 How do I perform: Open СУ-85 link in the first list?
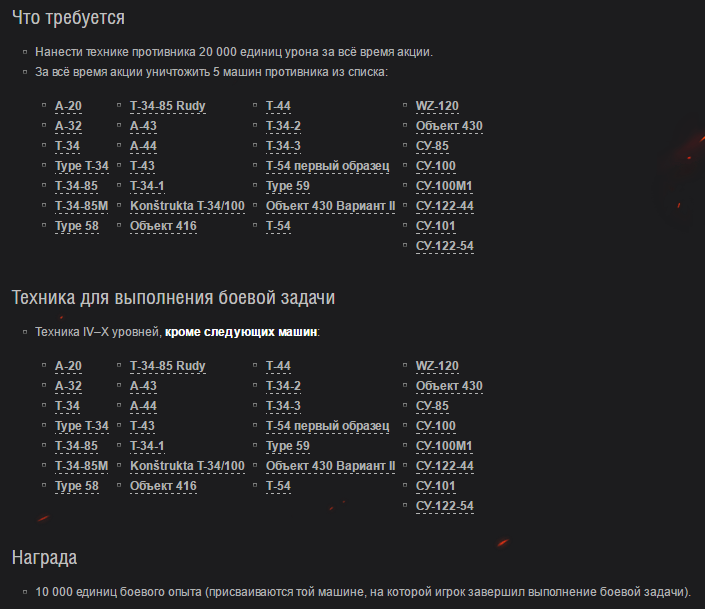click(433, 146)
